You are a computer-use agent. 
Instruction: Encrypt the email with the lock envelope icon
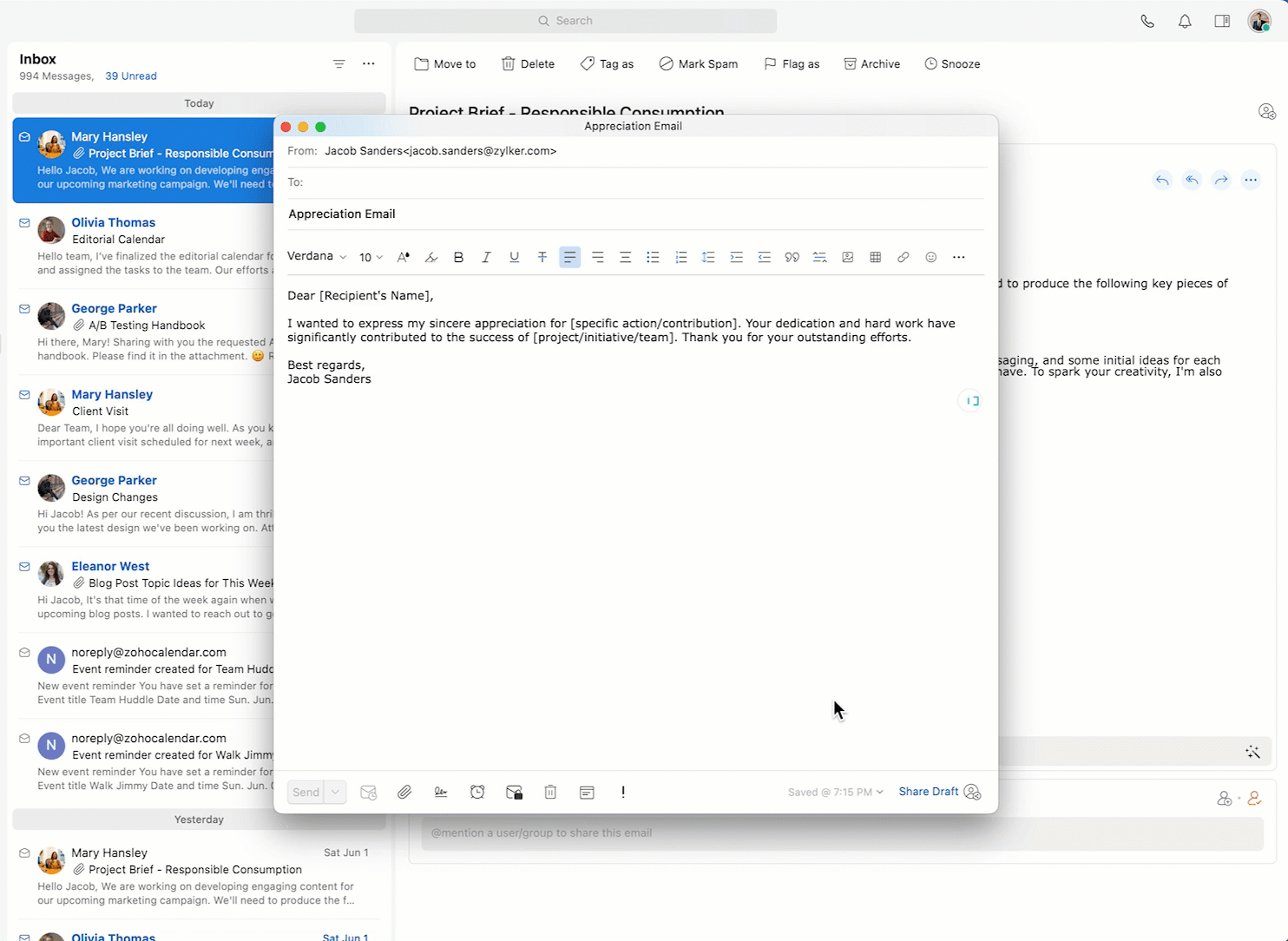[515, 792]
